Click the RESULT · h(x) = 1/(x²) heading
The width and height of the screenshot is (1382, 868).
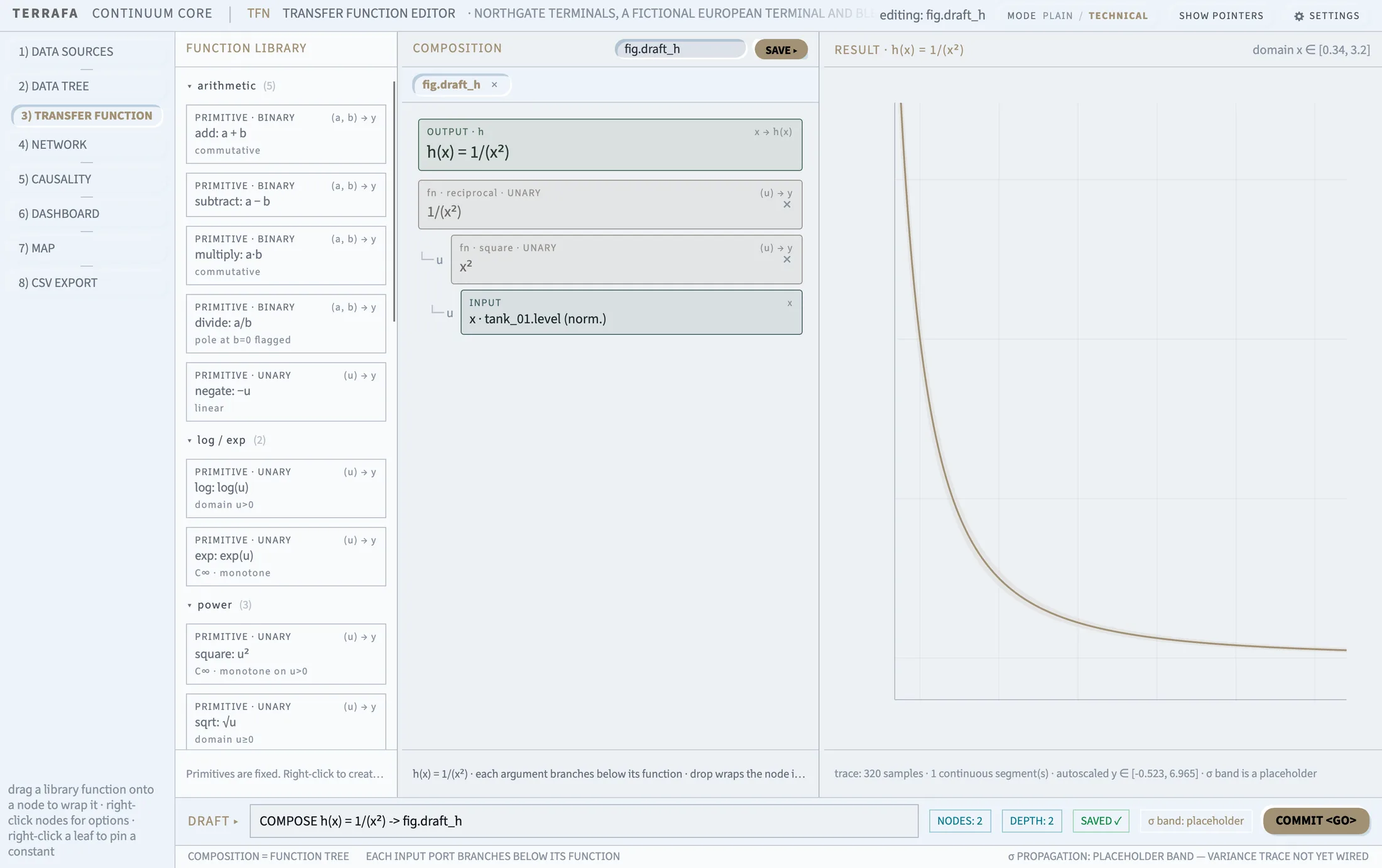(x=899, y=50)
